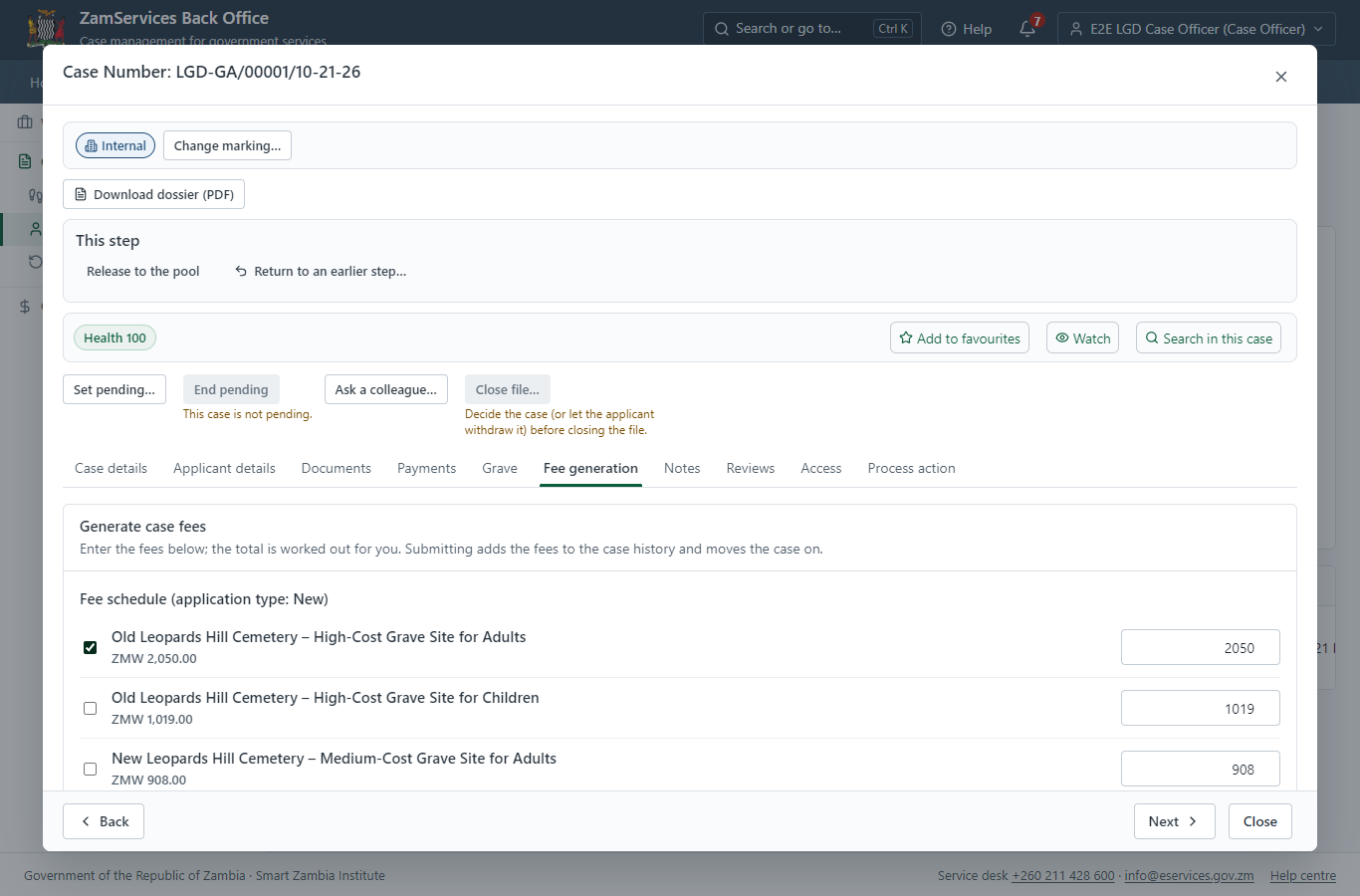
Task: Search within this case
Action: pos(1209,338)
